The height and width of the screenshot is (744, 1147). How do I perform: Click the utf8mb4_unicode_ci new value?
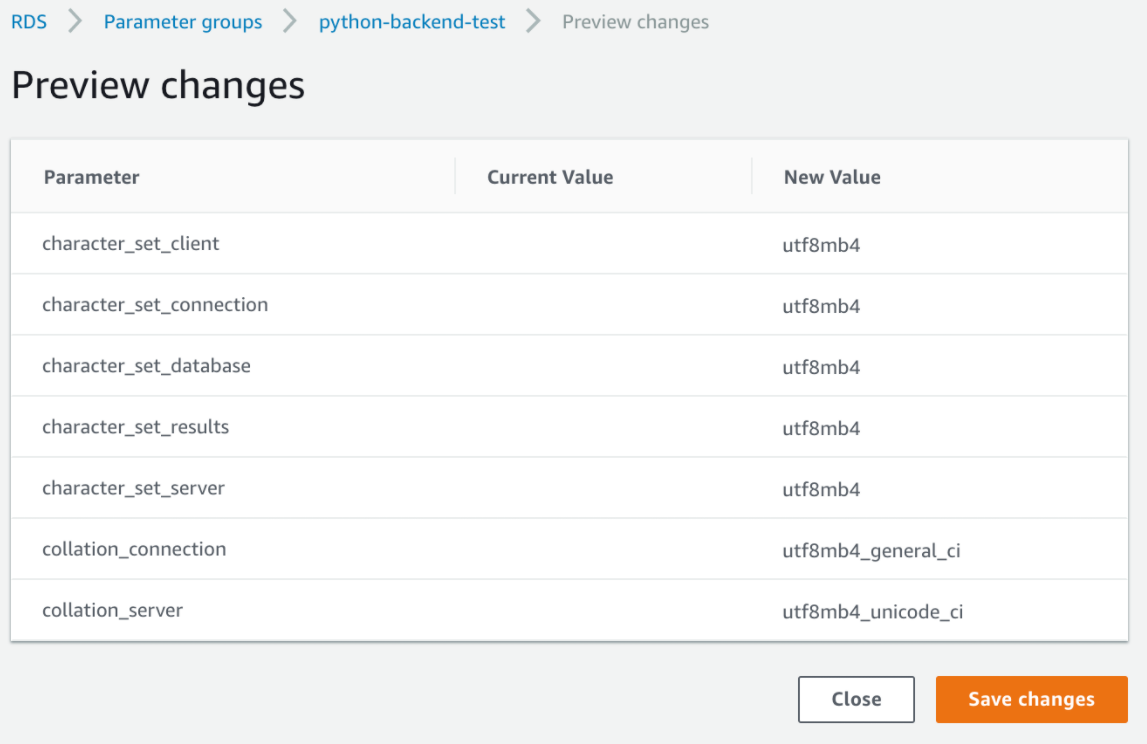[x=872, y=611]
